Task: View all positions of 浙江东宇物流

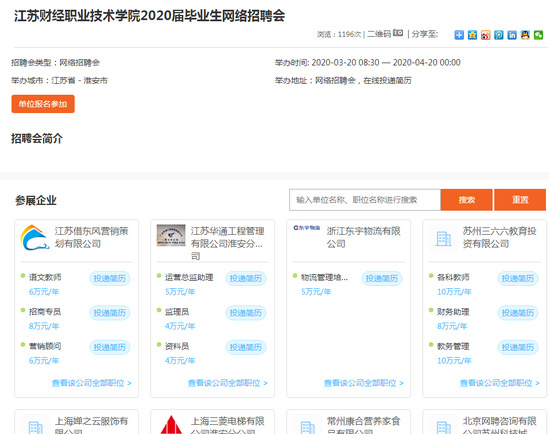Action: click(x=364, y=383)
